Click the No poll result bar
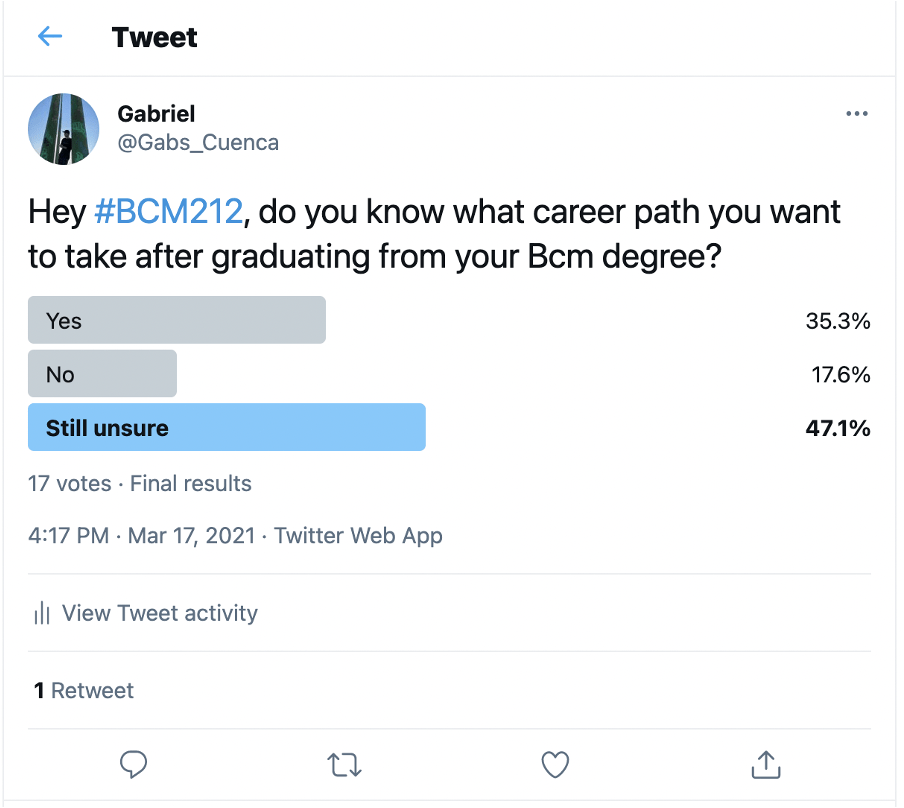 click(103, 374)
